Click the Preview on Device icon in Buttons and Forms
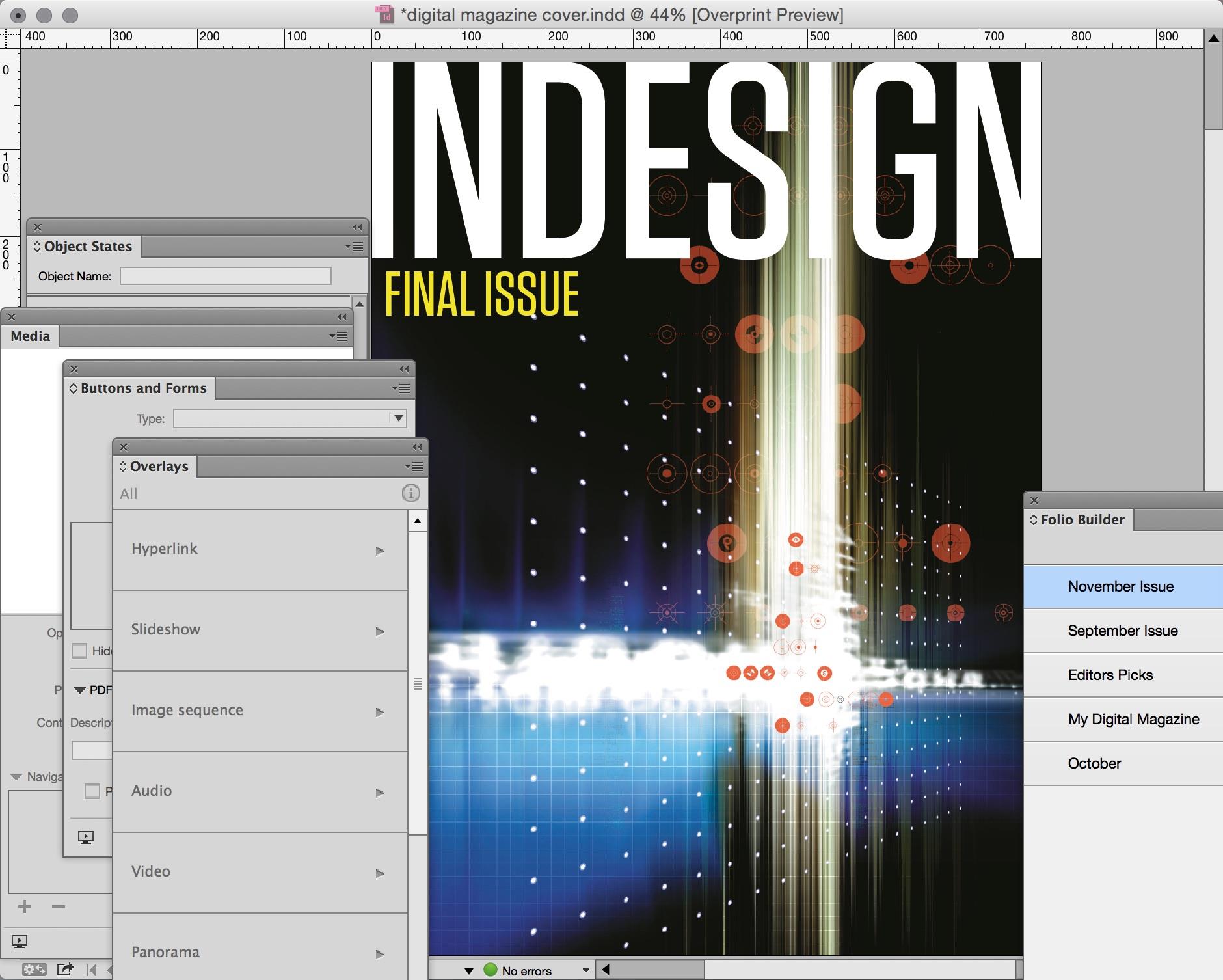 click(x=85, y=837)
